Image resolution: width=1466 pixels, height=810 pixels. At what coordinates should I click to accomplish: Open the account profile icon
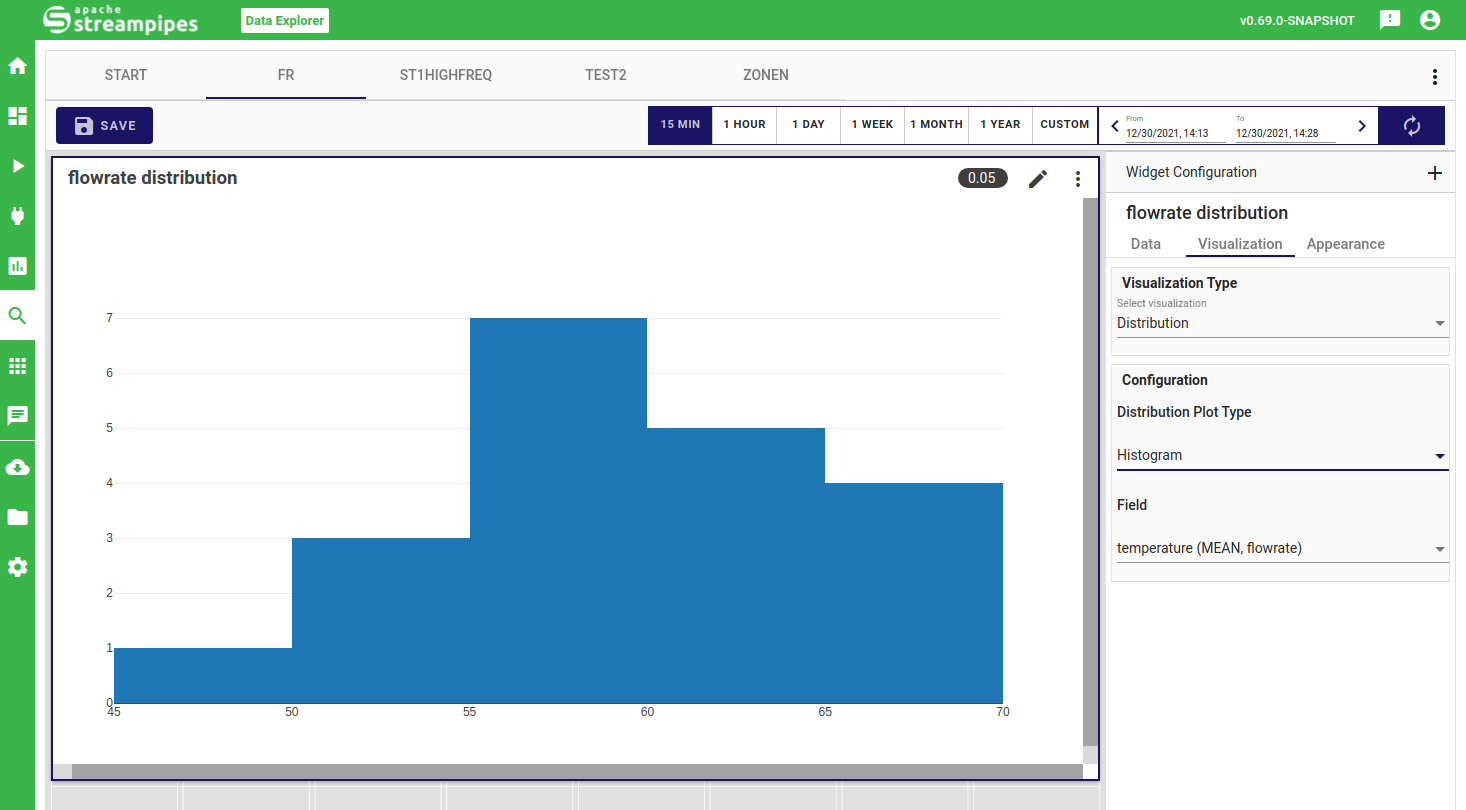coord(1430,20)
